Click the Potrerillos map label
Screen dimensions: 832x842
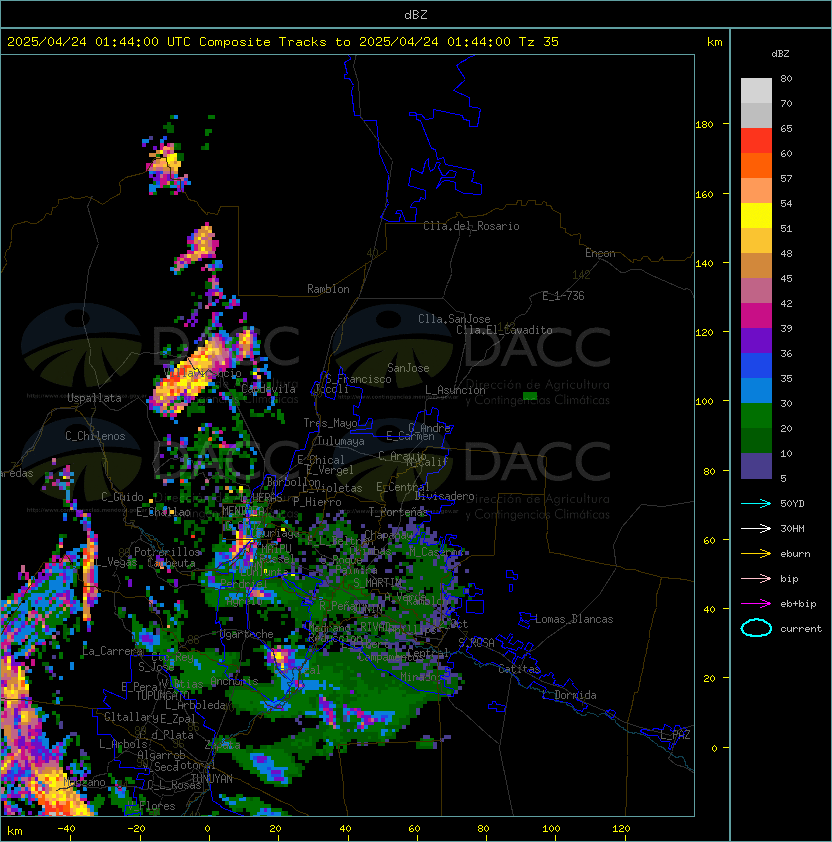(167, 552)
